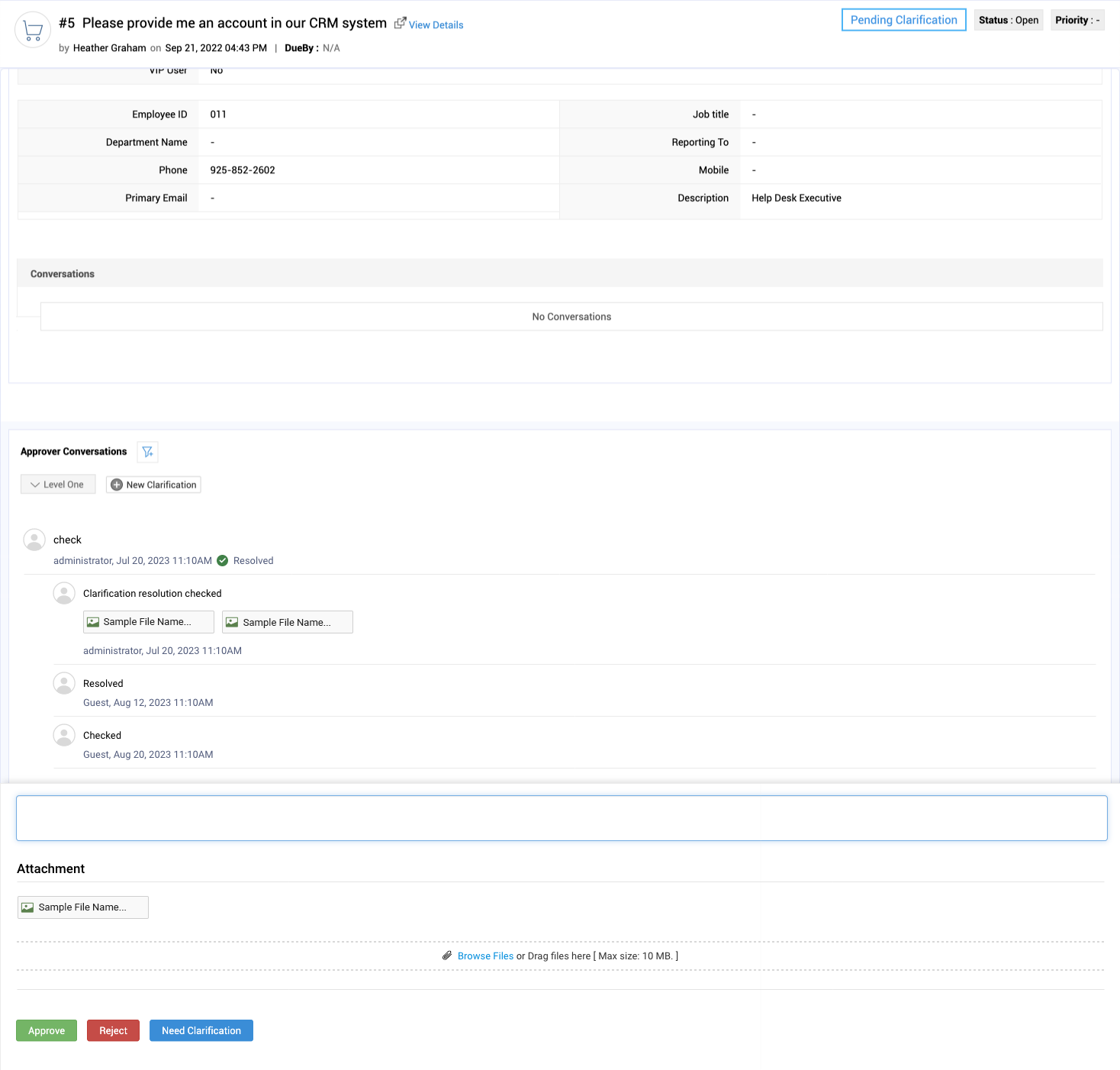Click the paperclip icon beside Browse Files

(x=447, y=956)
